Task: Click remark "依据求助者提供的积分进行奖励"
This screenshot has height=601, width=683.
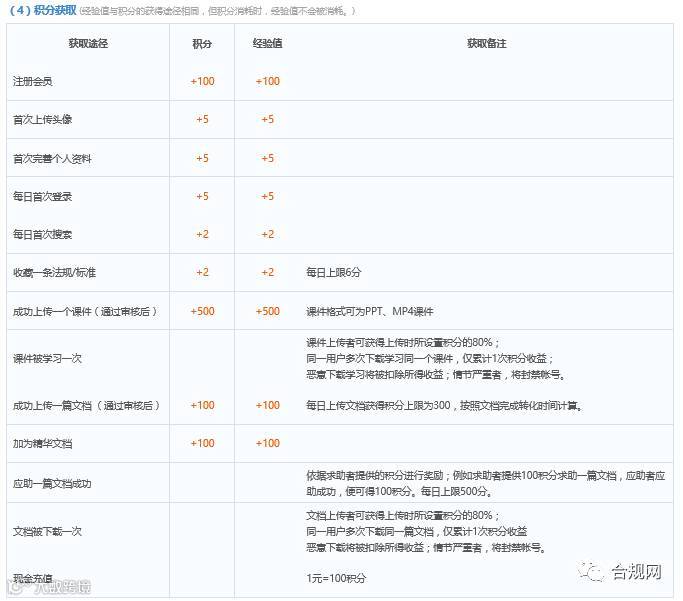Action: (375, 476)
